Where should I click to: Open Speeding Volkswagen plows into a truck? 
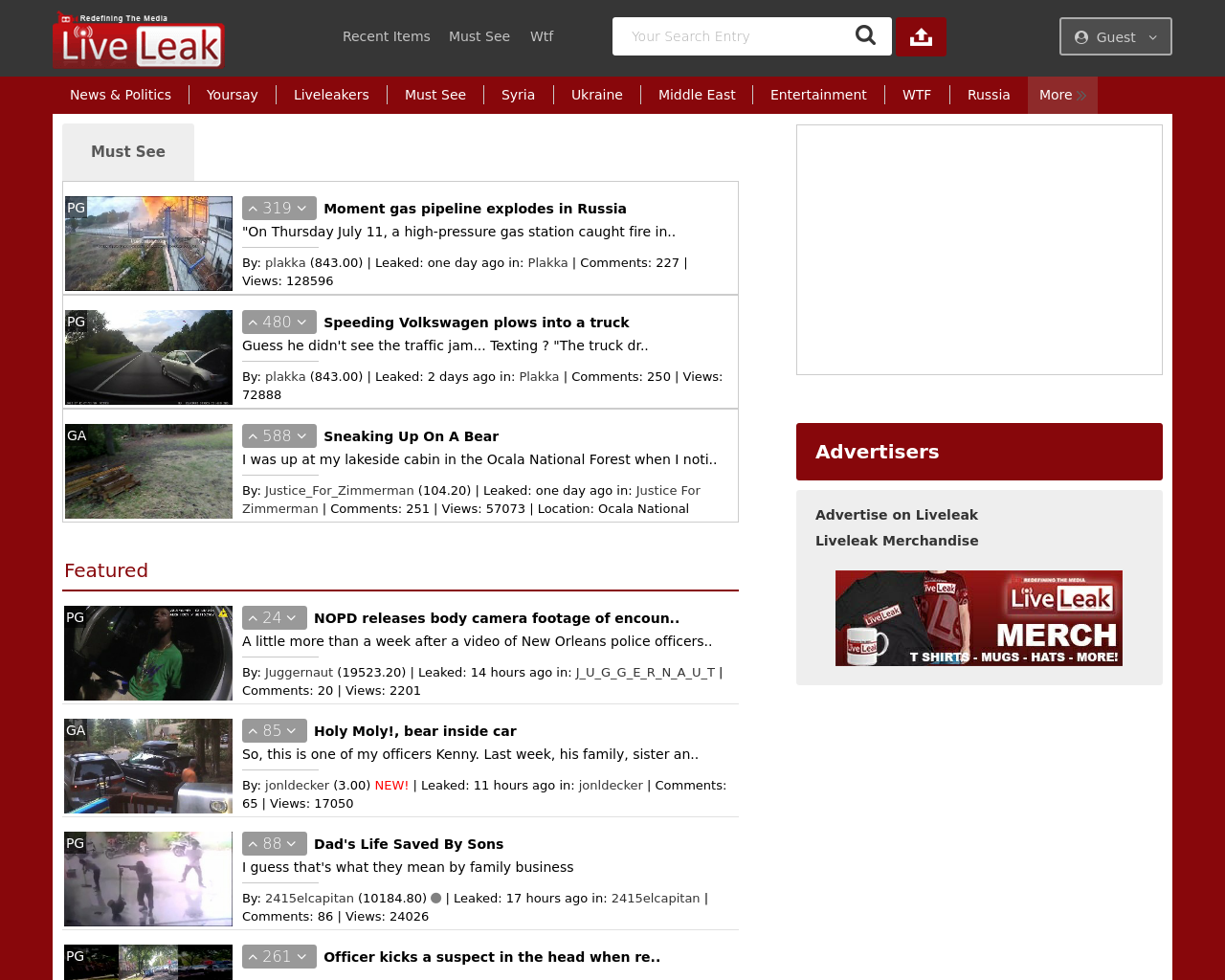point(477,323)
